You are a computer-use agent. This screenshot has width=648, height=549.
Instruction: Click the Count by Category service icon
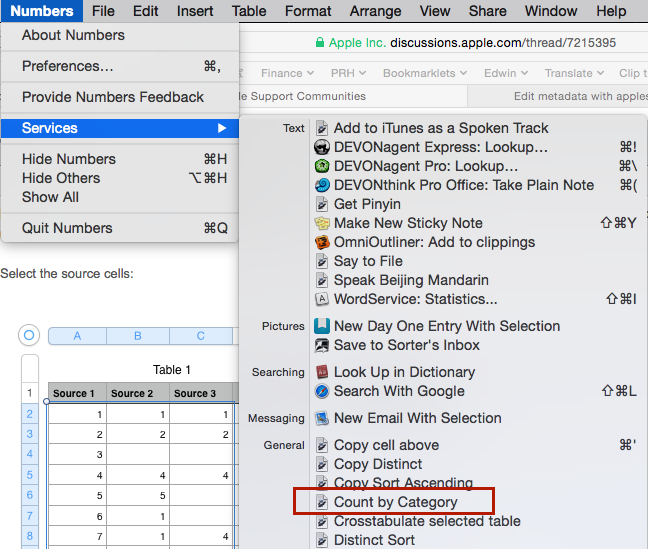point(322,502)
